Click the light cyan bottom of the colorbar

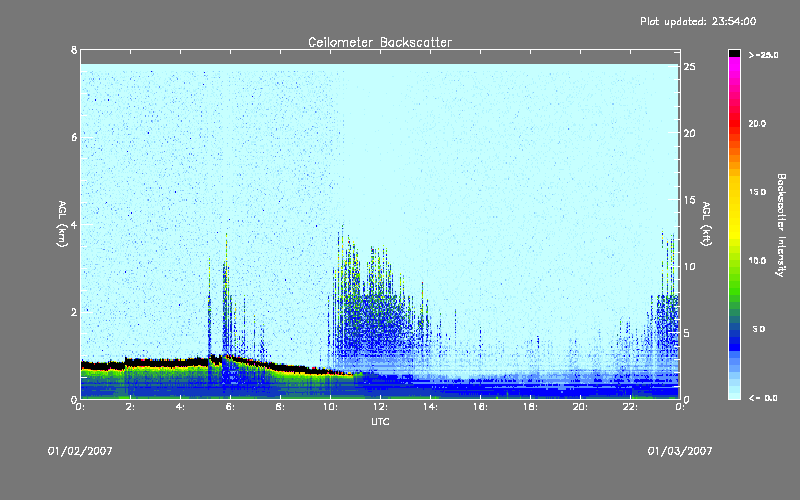pos(734,394)
